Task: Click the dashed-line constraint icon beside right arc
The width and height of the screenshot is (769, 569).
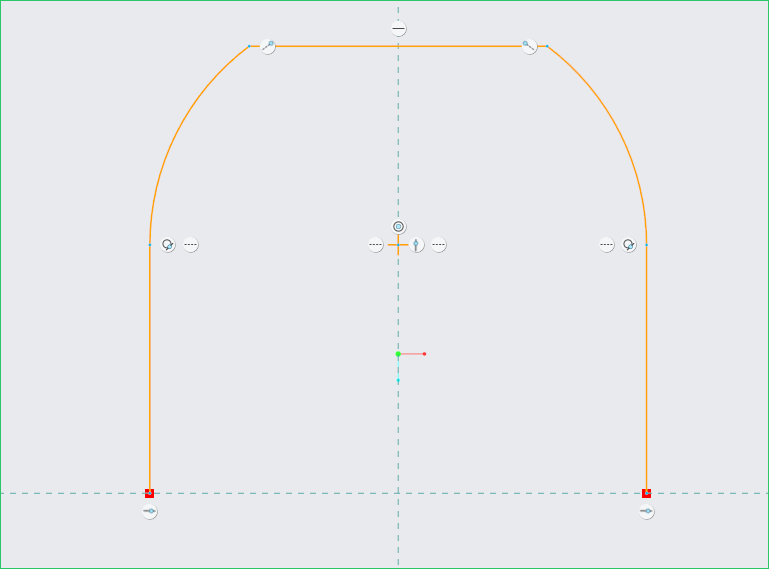Action: 607,245
